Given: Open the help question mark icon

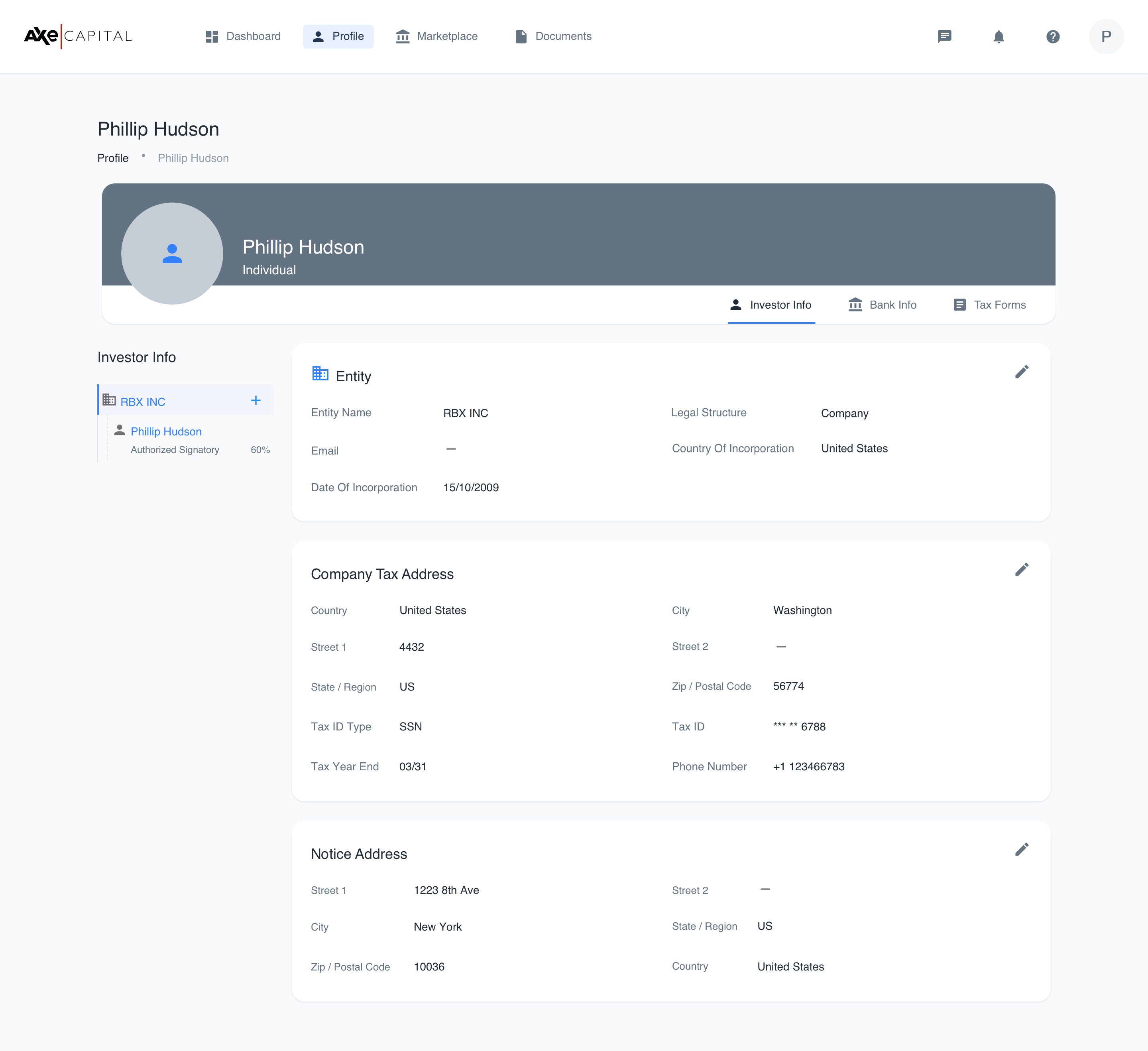Looking at the screenshot, I should pyautogui.click(x=1052, y=36).
